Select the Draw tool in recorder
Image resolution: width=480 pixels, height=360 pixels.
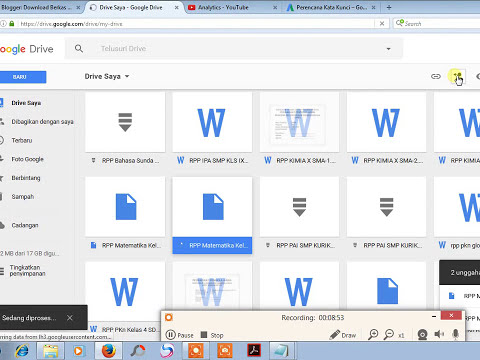(343, 335)
